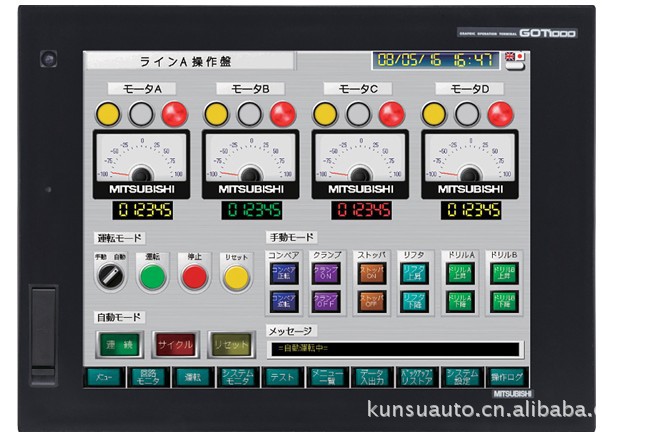
Task: Click Motor A yellow digit counter
Action: [x=142, y=210]
